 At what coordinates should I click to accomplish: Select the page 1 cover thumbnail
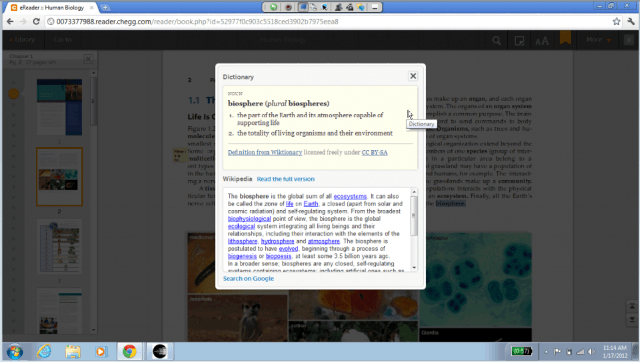point(59,107)
